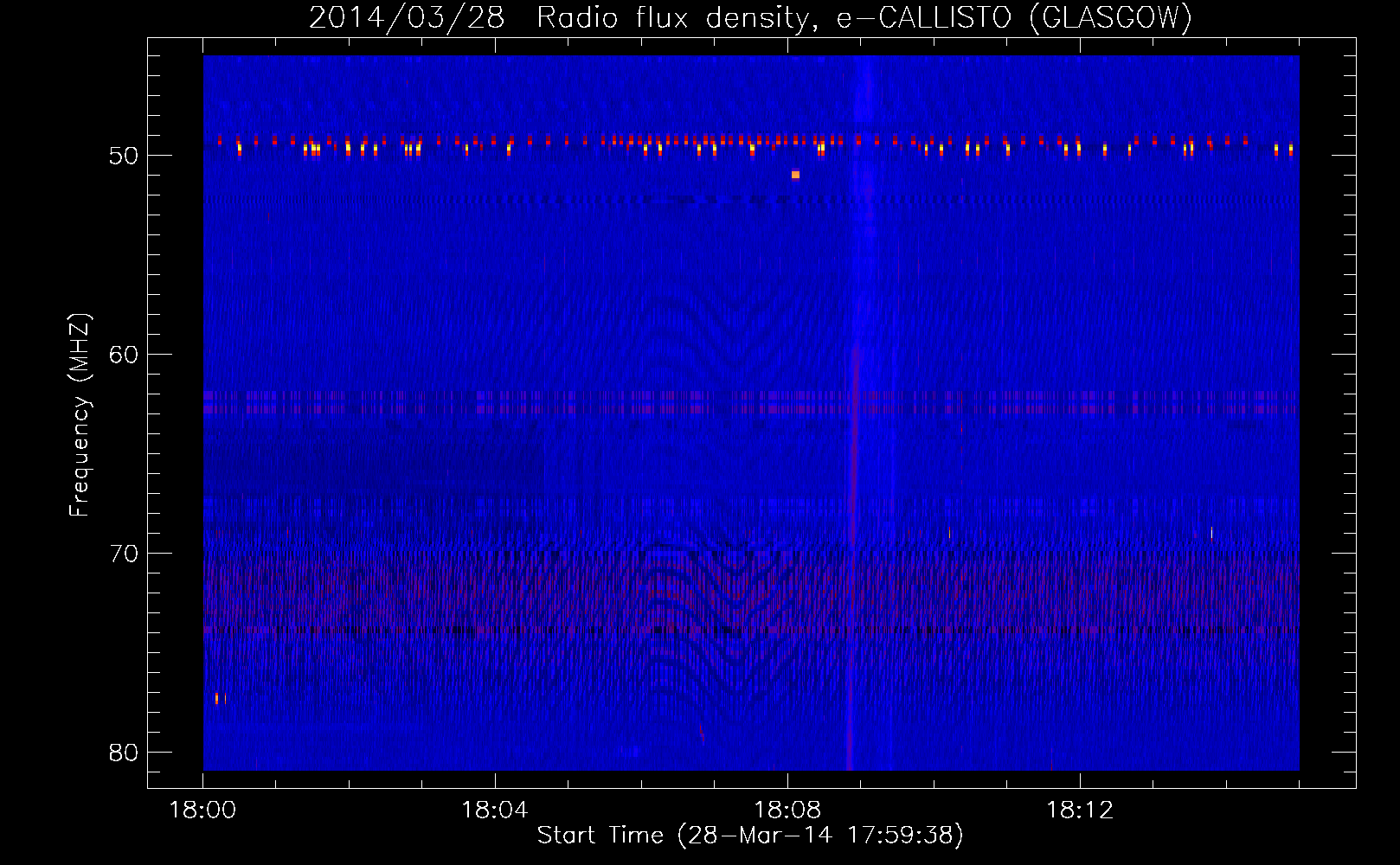Click the date '2014/03/28' in the title
The image size is (1400, 865).
[x=407, y=17]
